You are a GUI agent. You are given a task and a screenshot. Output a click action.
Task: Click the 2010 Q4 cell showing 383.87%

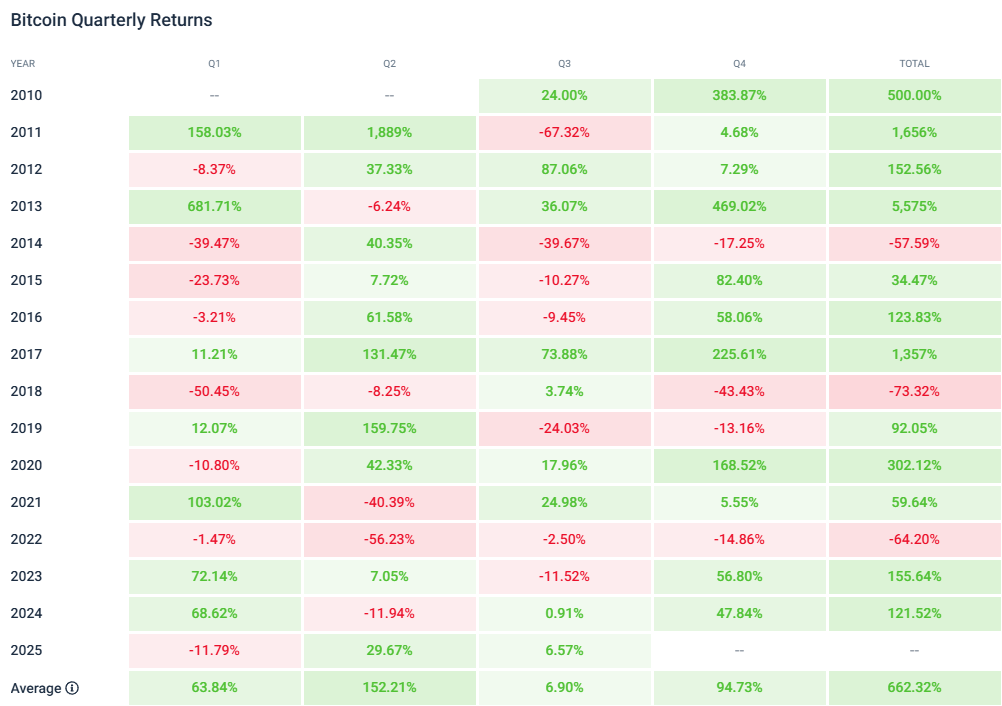click(x=739, y=96)
